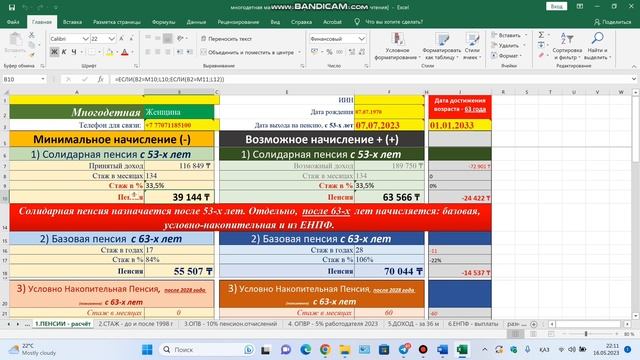Toggle Merge and Center (Объединить и поместить в центре)
The image size is (640, 360).
point(248,52)
